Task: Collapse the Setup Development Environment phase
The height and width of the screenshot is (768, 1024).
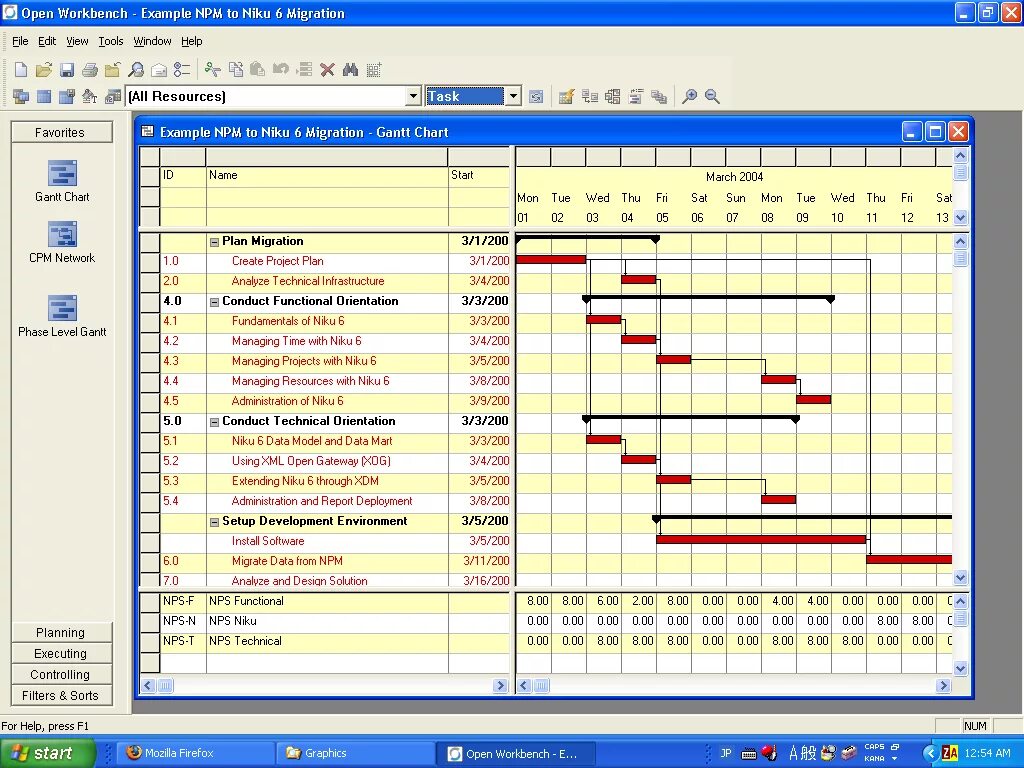Action: click(x=214, y=522)
